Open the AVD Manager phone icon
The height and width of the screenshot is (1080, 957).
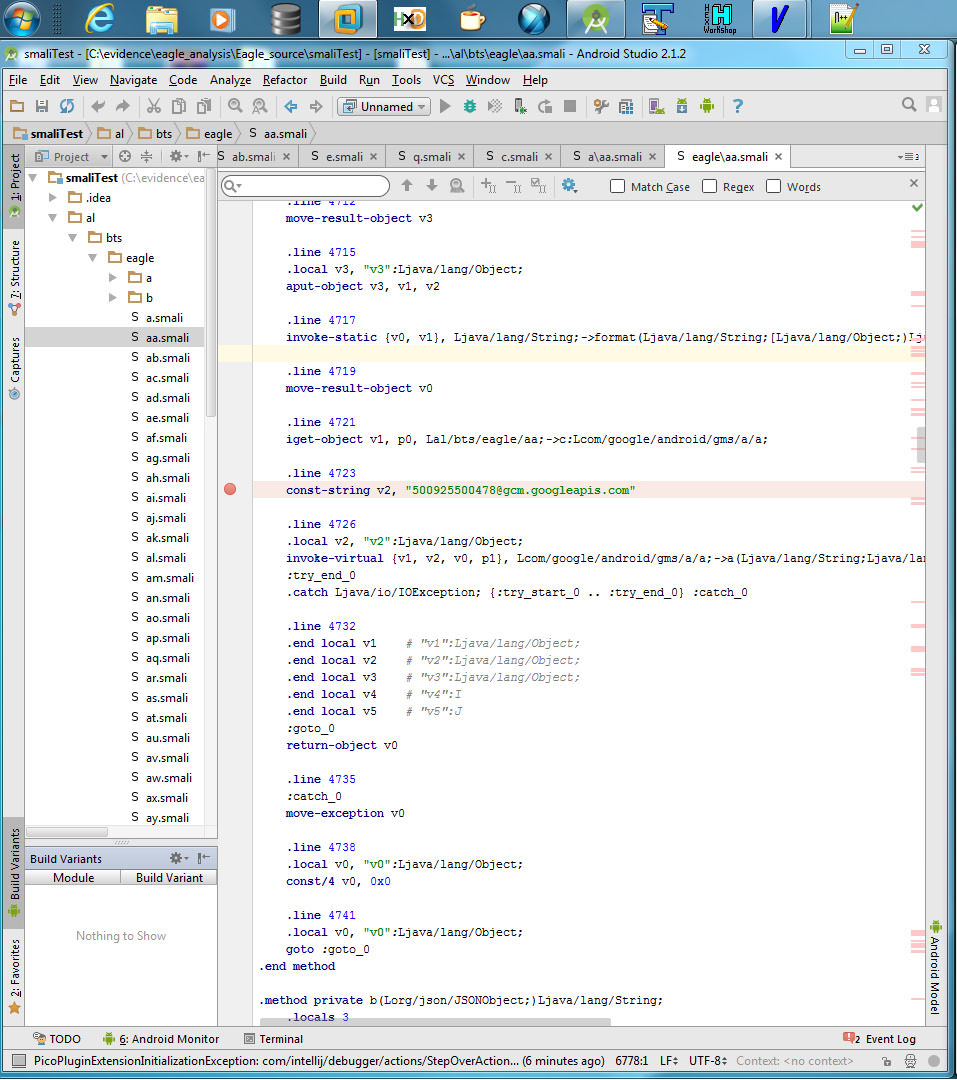656,106
